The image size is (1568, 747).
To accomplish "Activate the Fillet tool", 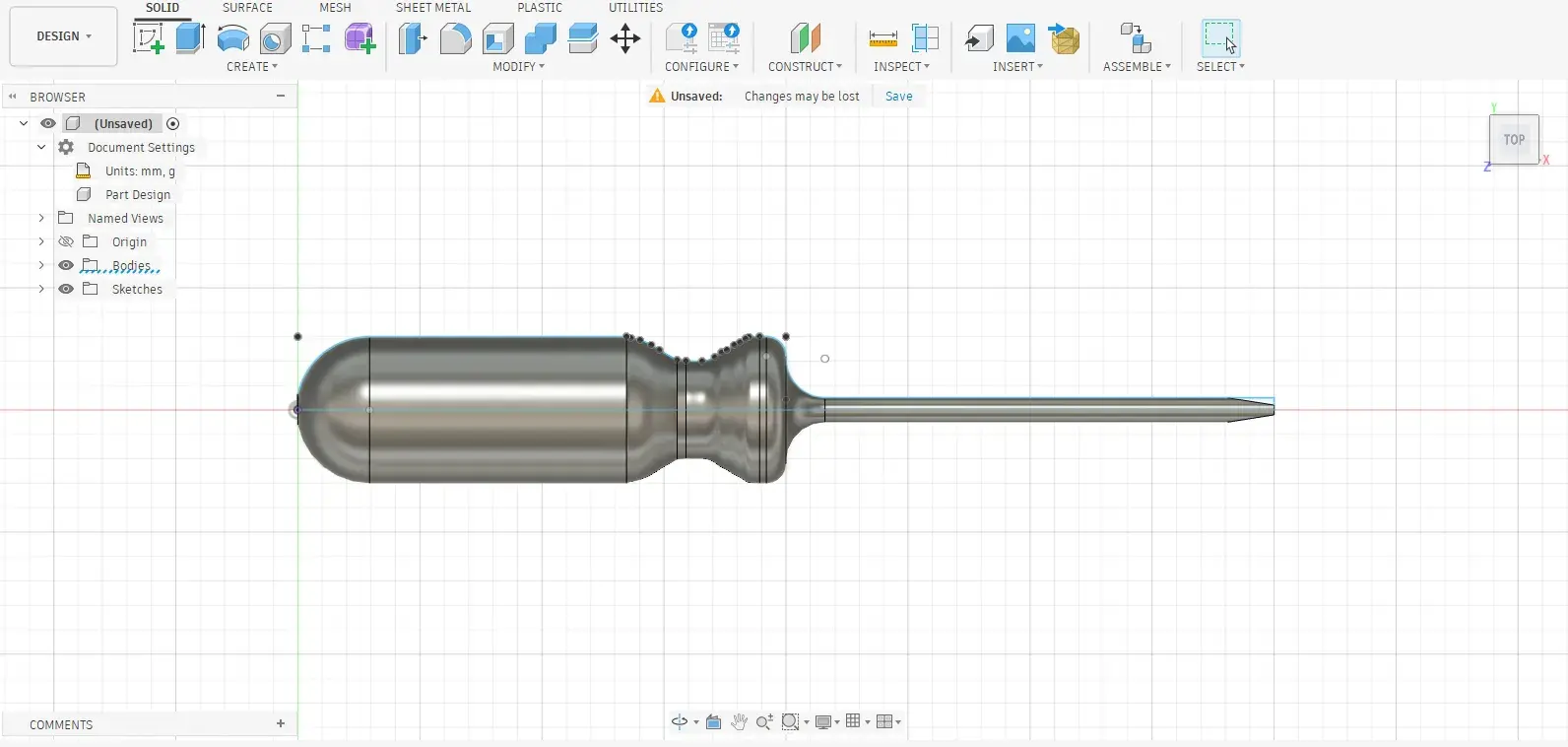I will tap(455, 38).
